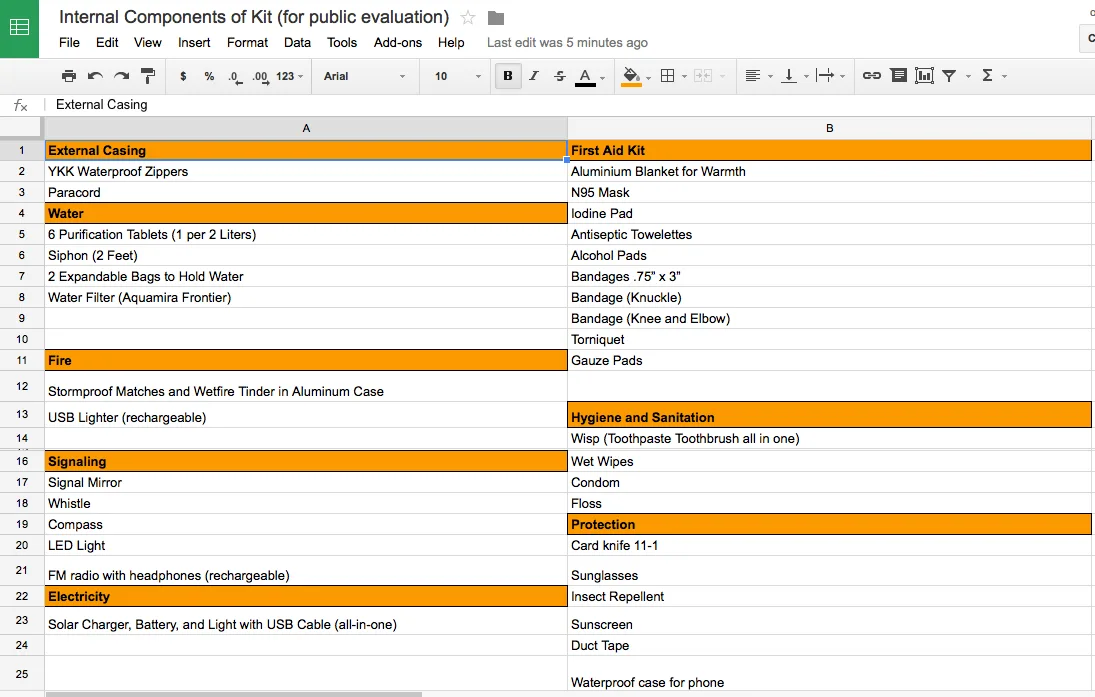
Task: Open the Insert menu
Action: pyautogui.click(x=194, y=43)
